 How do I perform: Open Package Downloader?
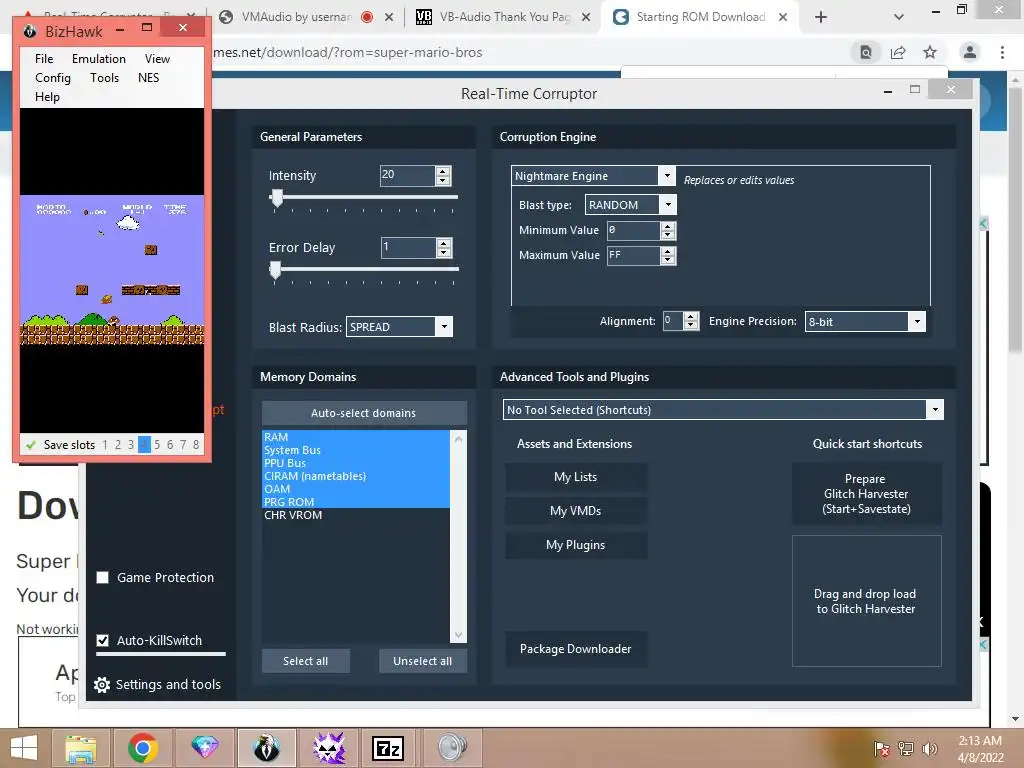tap(575, 648)
